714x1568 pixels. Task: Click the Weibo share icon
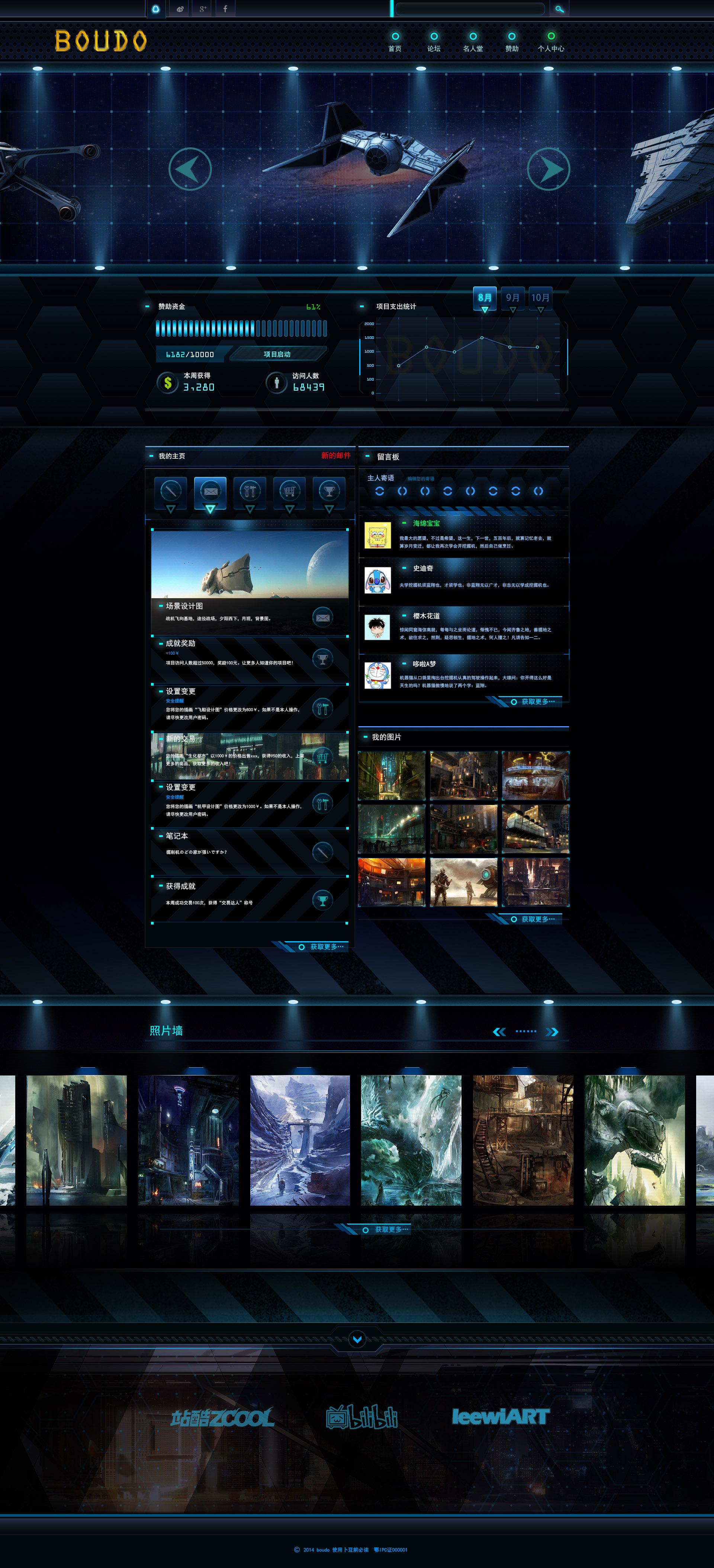[180, 9]
